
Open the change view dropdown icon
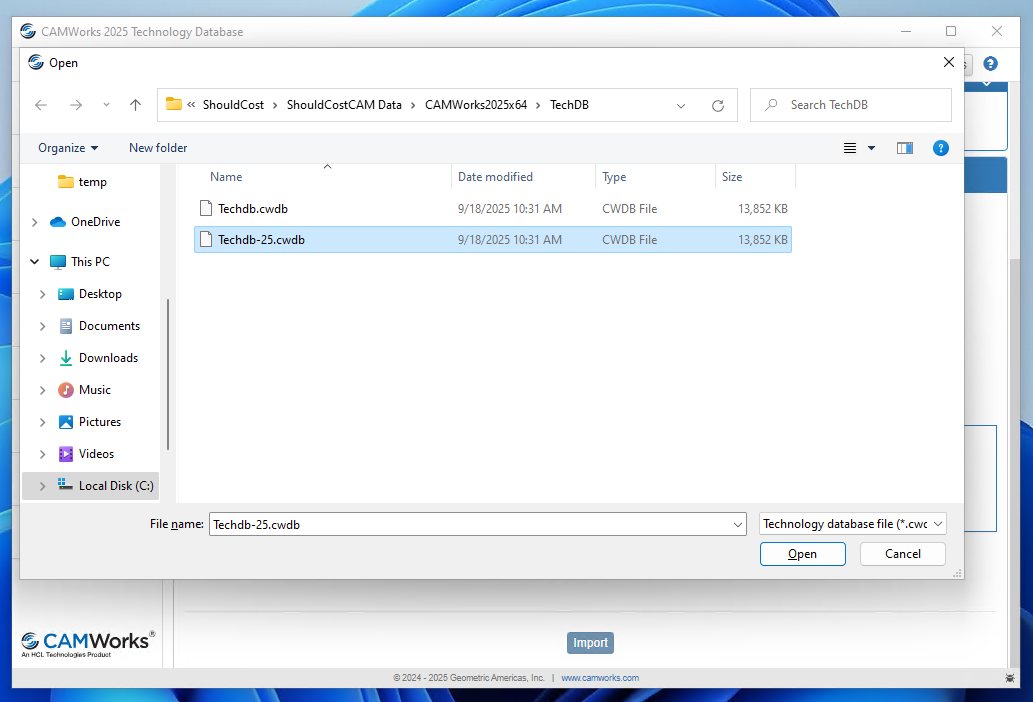(870, 147)
